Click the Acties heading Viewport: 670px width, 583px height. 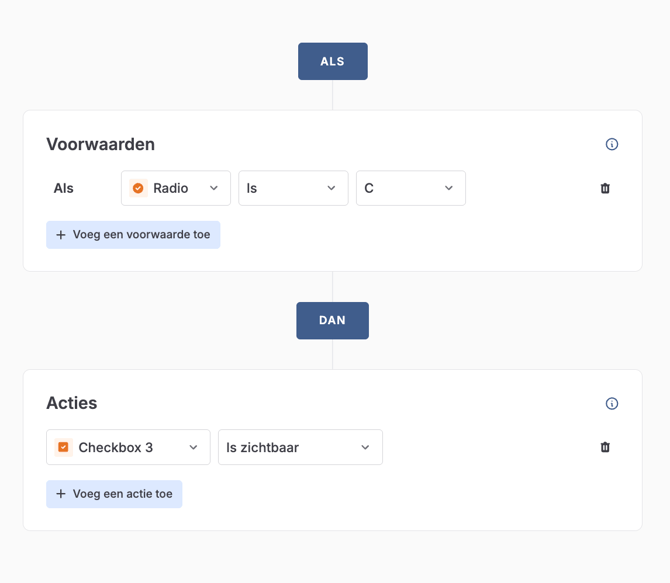tap(72, 403)
